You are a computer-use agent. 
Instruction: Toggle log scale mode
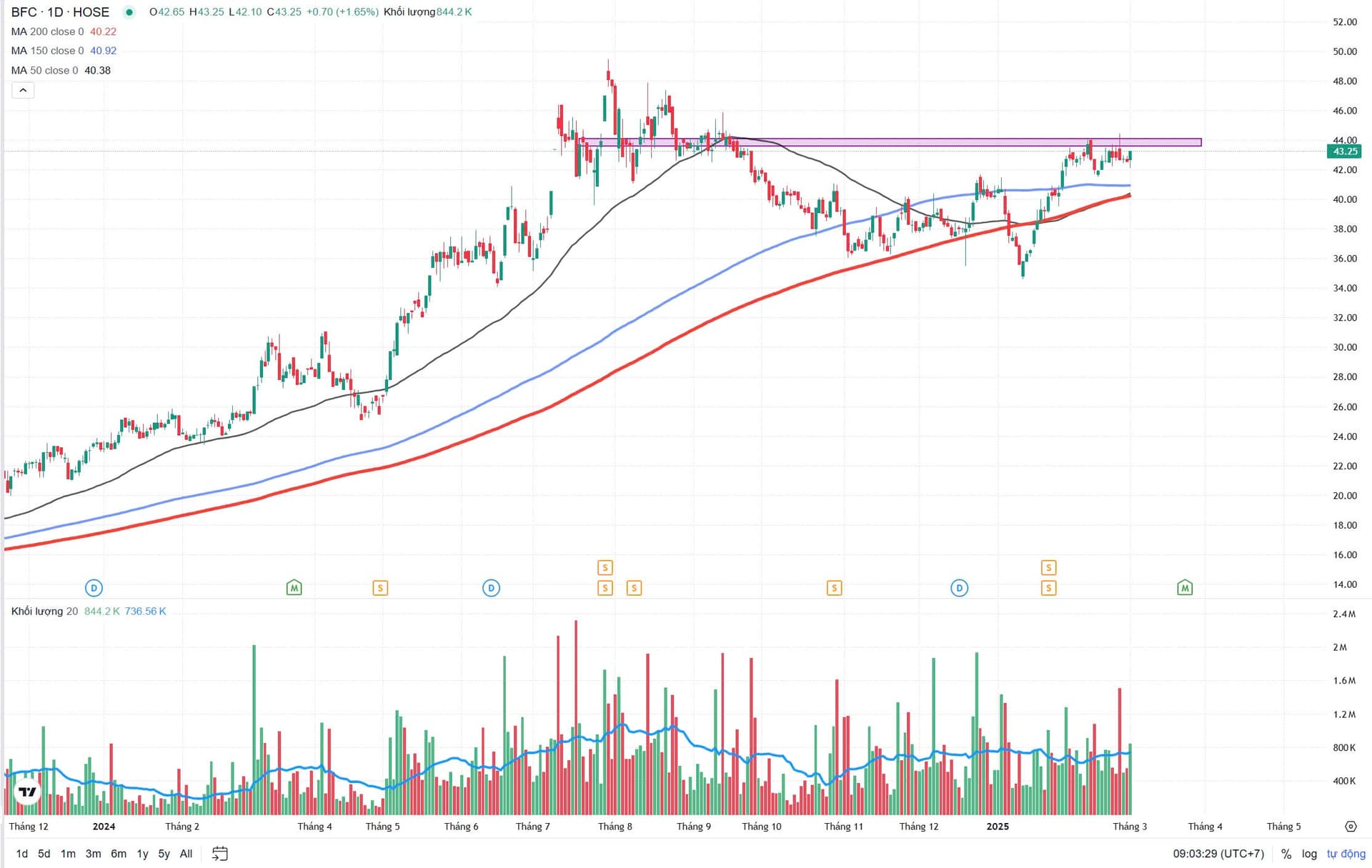click(1309, 854)
